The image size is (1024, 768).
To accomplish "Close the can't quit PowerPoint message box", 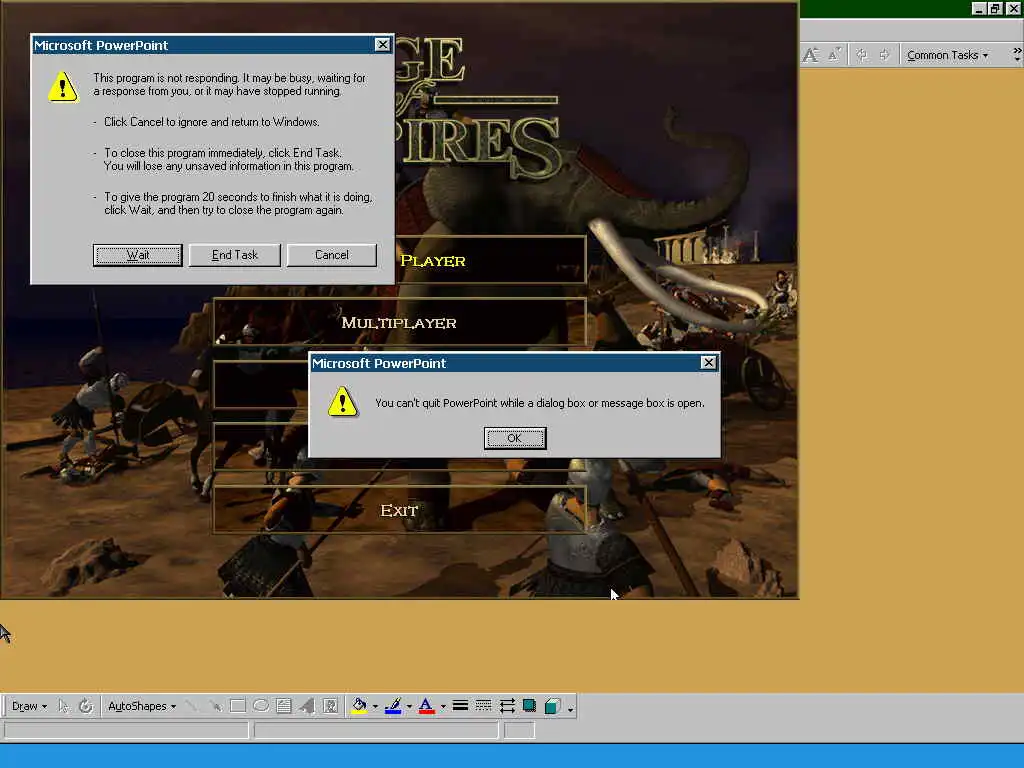I will coord(709,362).
